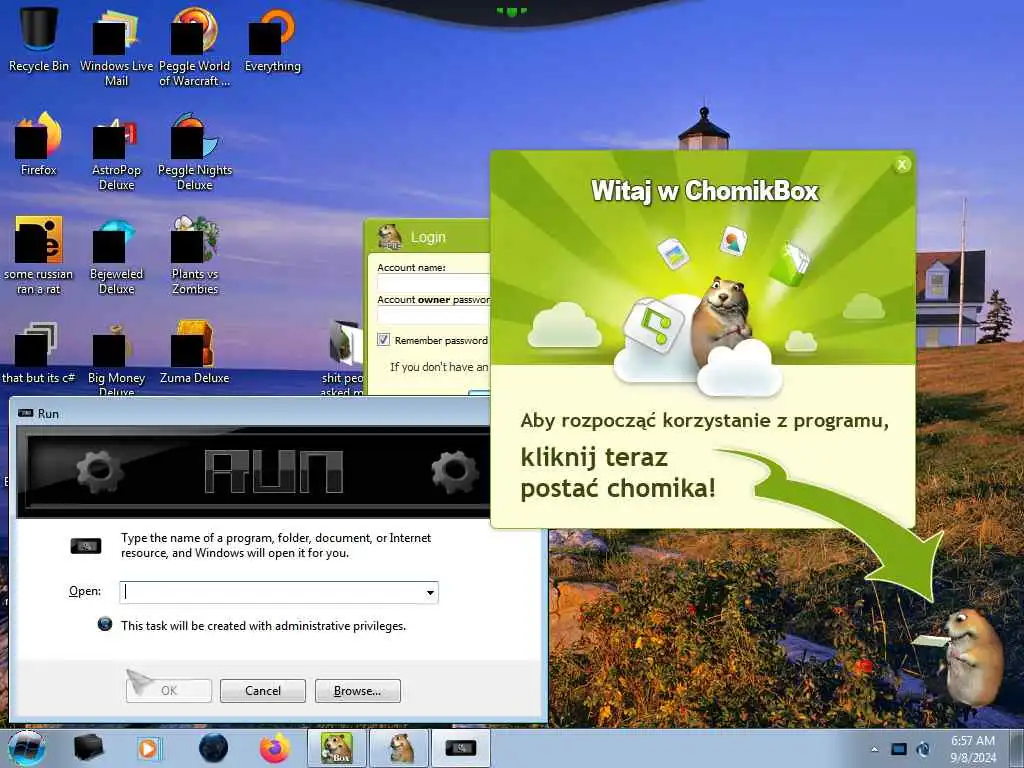Click the ChomikBox hamster logo in Login
The width and height of the screenshot is (1024, 768).
click(x=391, y=237)
